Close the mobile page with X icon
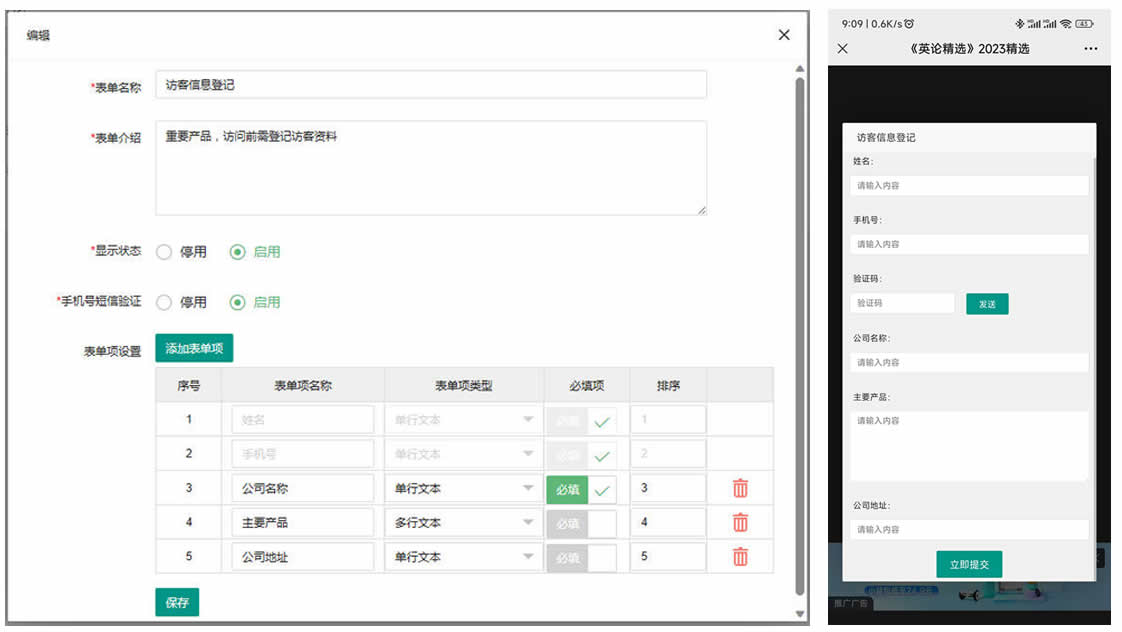Viewport: 1122px width, 632px height. pyautogui.click(x=842, y=49)
